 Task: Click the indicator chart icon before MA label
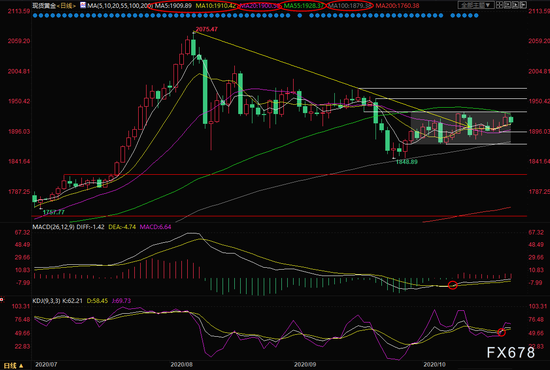82,5
